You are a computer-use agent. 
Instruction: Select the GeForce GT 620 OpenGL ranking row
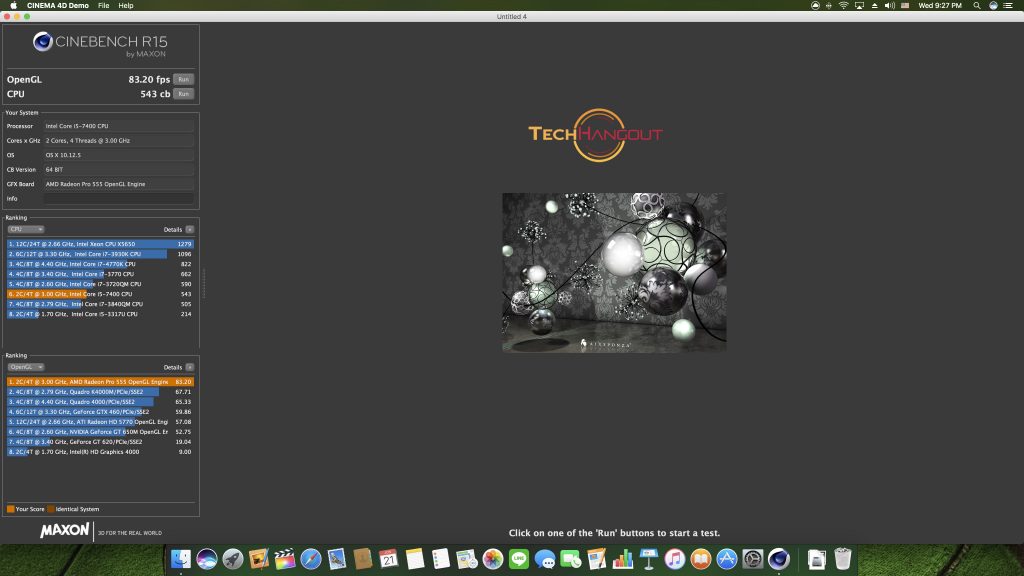click(x=100, y=442)
